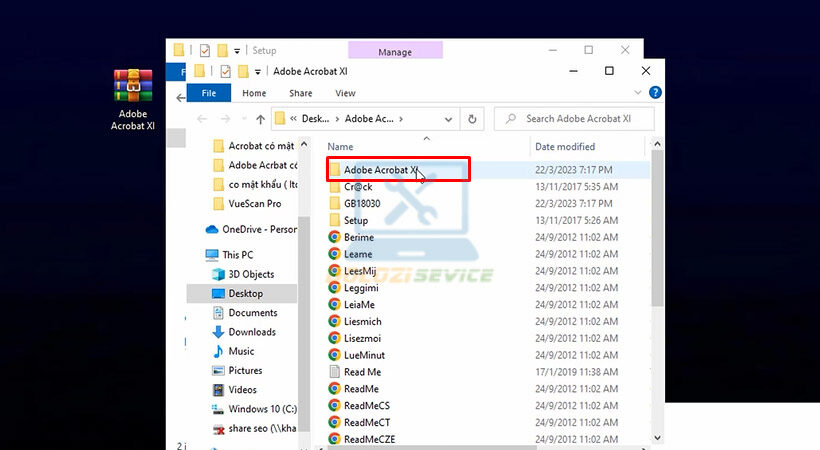The image size is (820, 450).
Task: Open the File tab in Adobe Acrobat XI window
Action: click(x=209, y=93)
